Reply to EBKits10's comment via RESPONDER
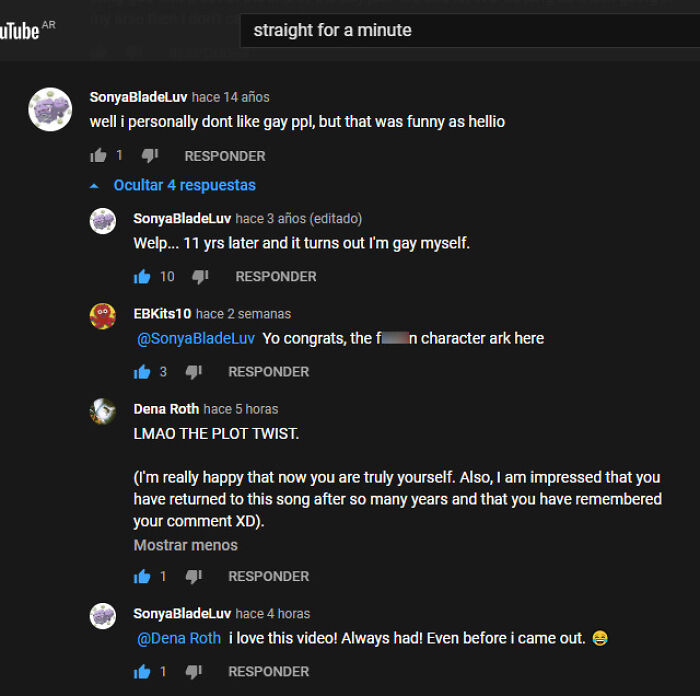The width and height of the screenshot is (700, 696). (268, 372)
